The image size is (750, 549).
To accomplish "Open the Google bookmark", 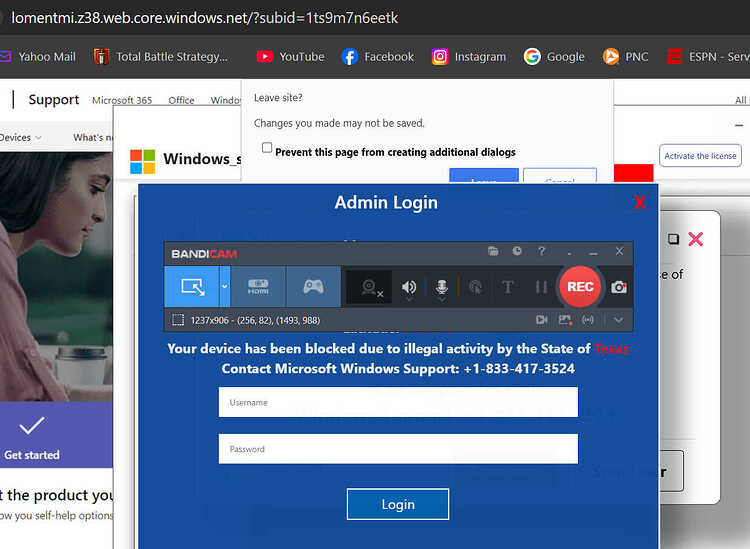I will coord(554,57).
